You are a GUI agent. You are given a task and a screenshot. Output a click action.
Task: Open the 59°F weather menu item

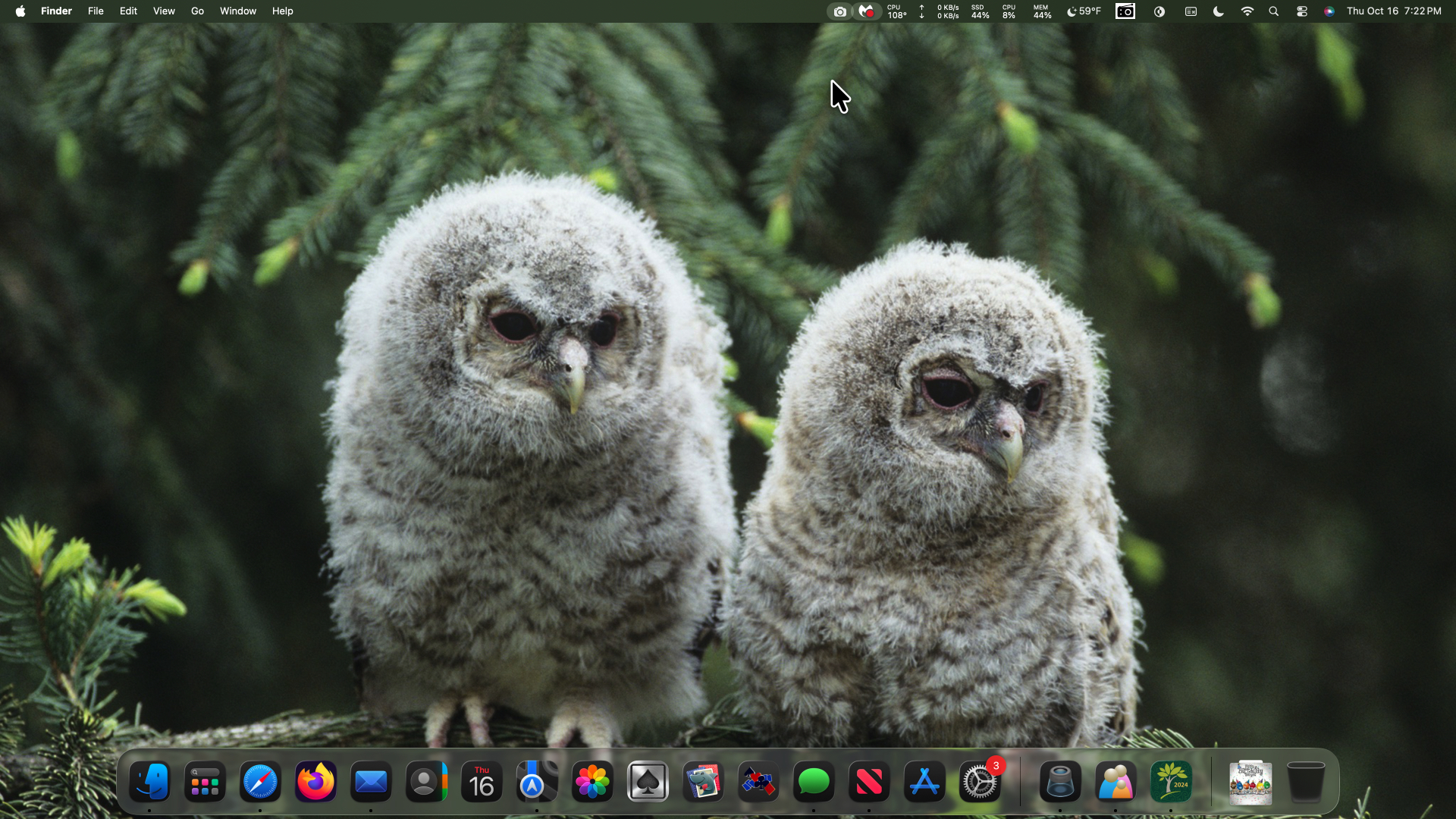1084,11
